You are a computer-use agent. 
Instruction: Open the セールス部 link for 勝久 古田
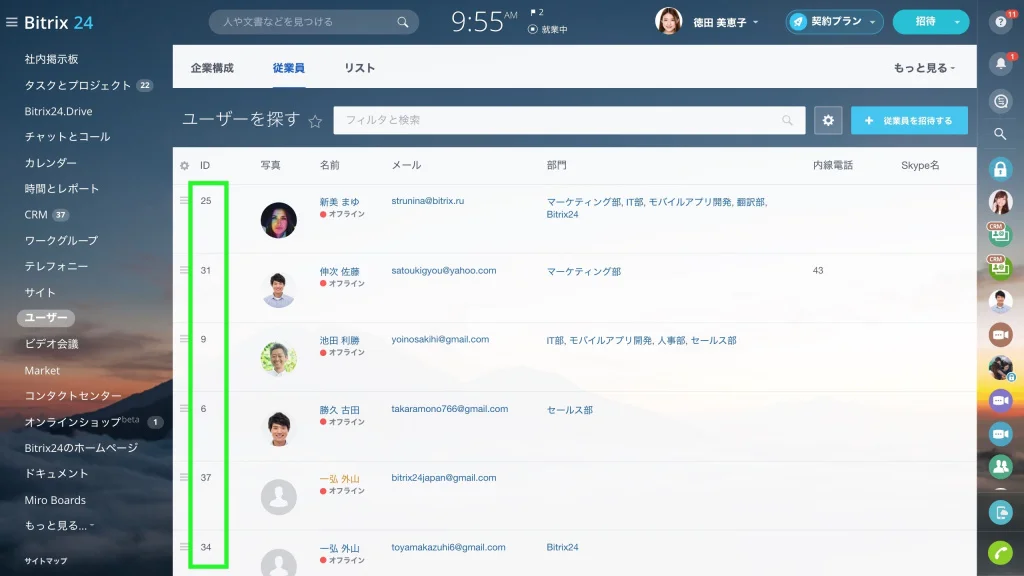[569, 410]
